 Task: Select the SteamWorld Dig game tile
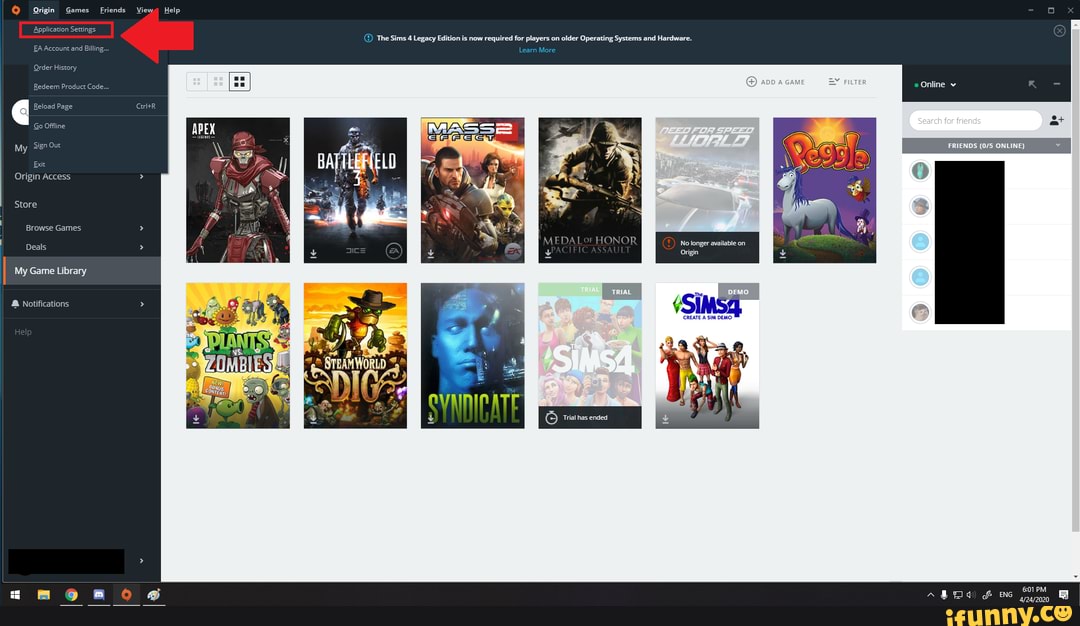pos(355,355)
